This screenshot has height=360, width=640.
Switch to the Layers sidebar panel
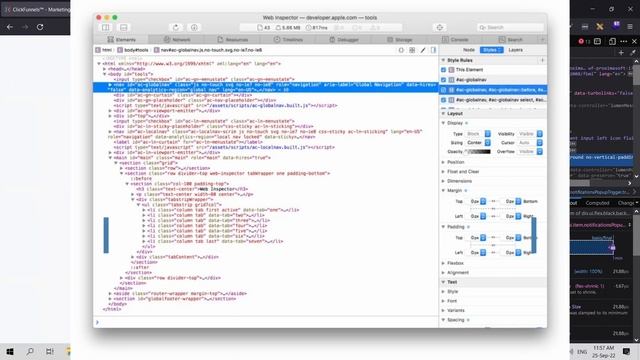click(x=516, y=50)
